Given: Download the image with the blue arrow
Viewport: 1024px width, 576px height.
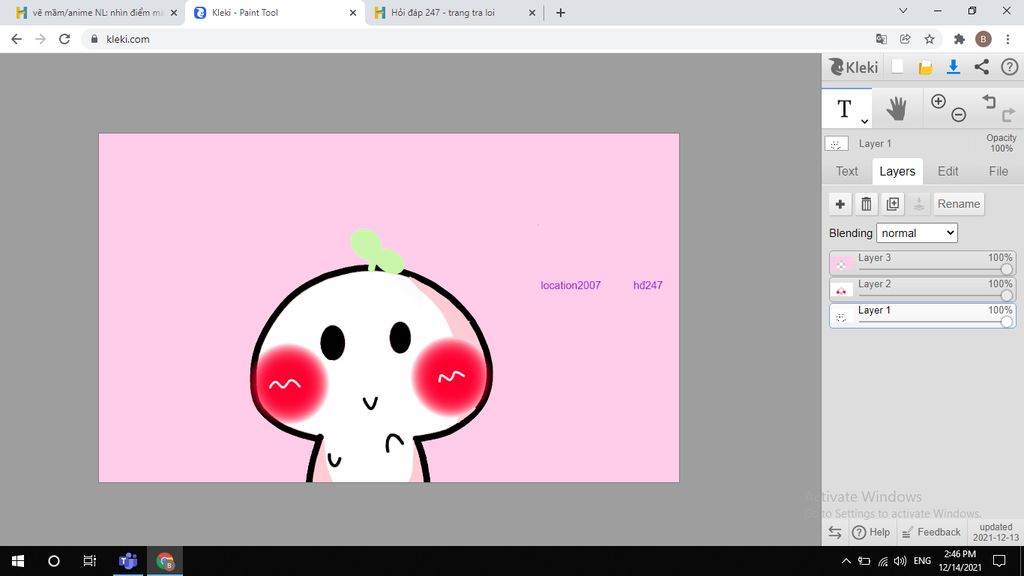Looking at the screenshot, I should pos(953,67).
